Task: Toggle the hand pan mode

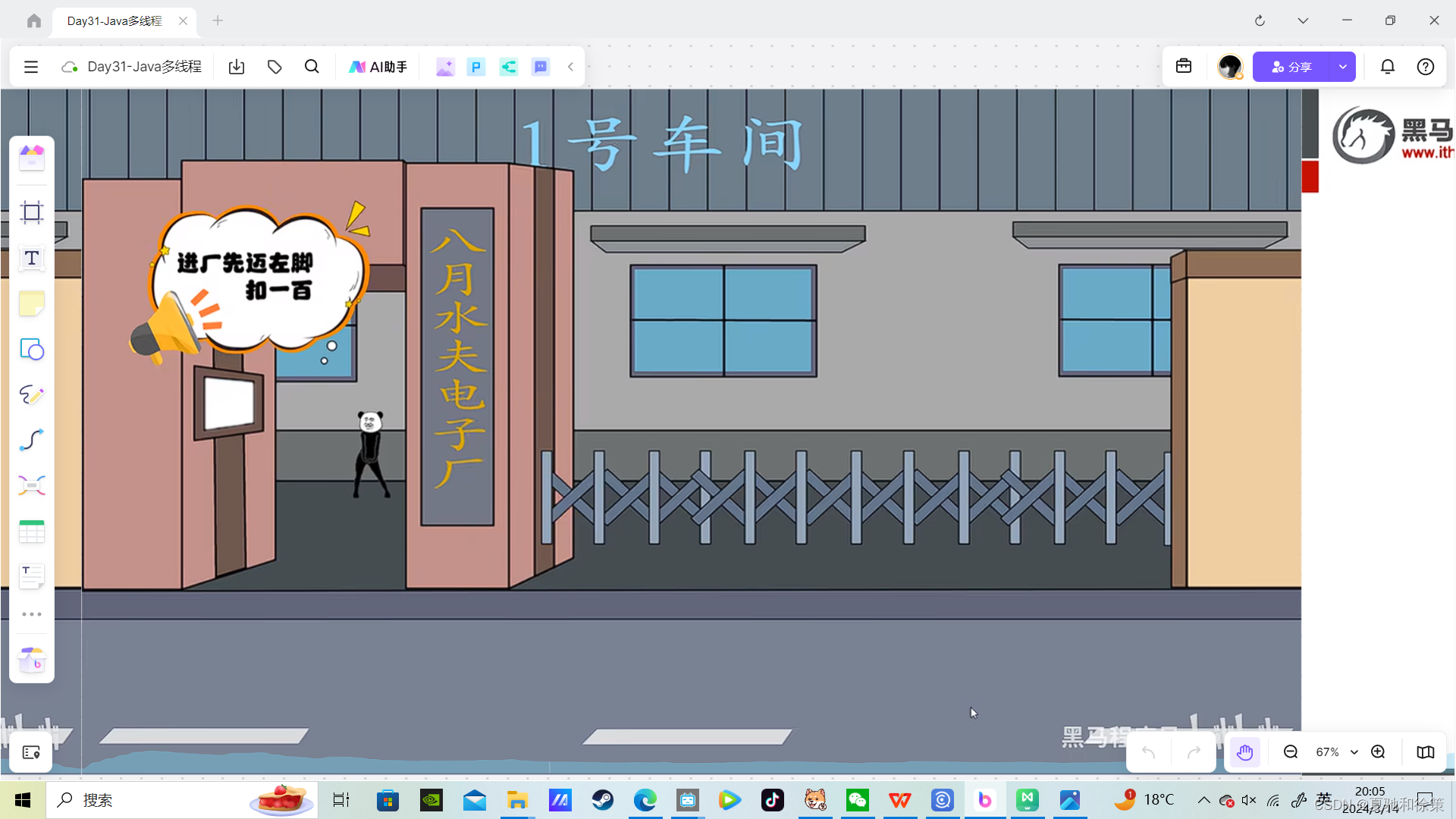Action: [1244, 752]
